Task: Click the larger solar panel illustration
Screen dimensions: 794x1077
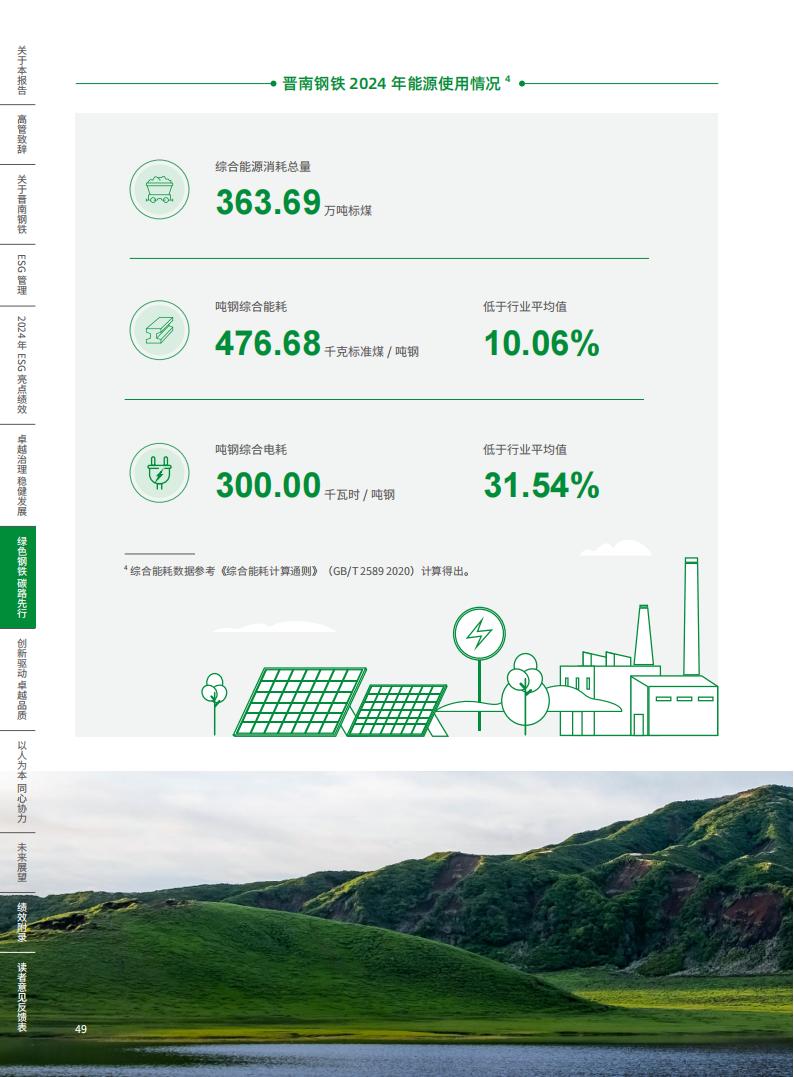Action: point(300,701)
